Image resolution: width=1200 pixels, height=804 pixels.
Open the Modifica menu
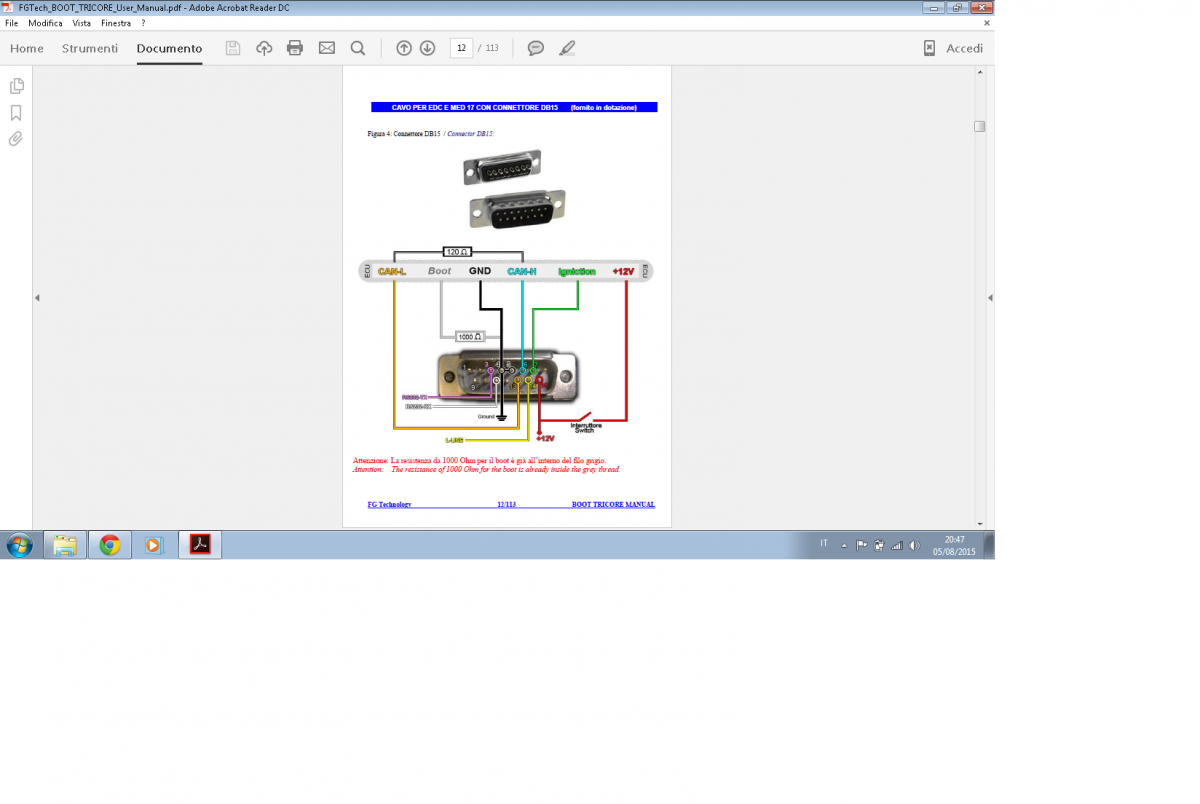[45, 23]
